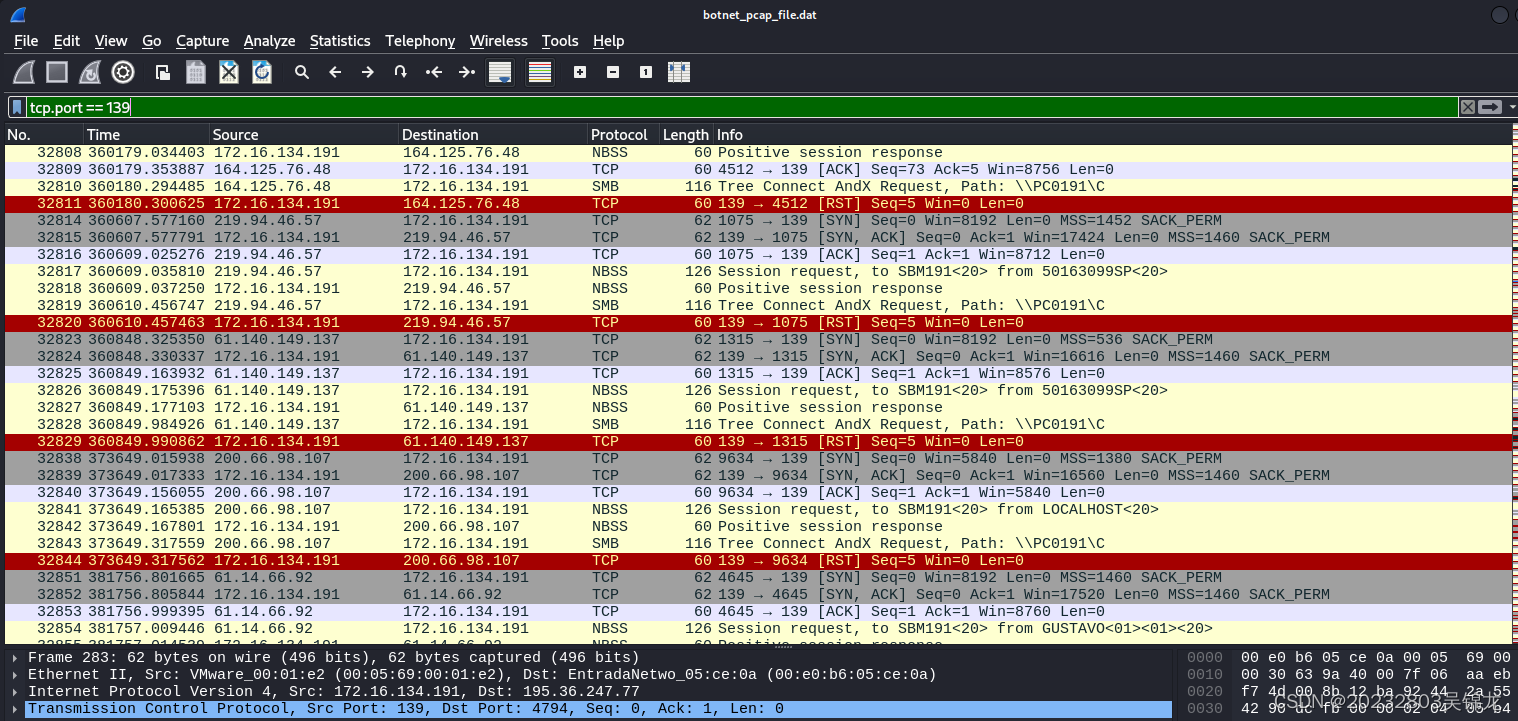
Task: Open display filter history dropdown
Action: 1511,107
